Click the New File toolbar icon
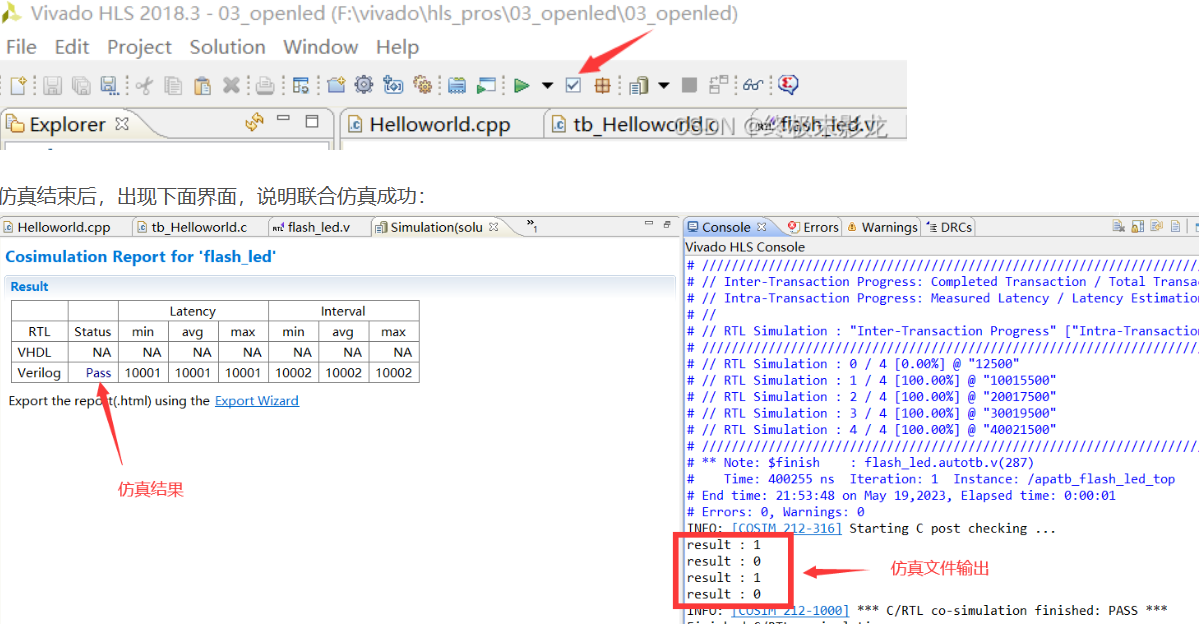The width and height of the screenshot is (1201, 624). click(x=20, y=85)
